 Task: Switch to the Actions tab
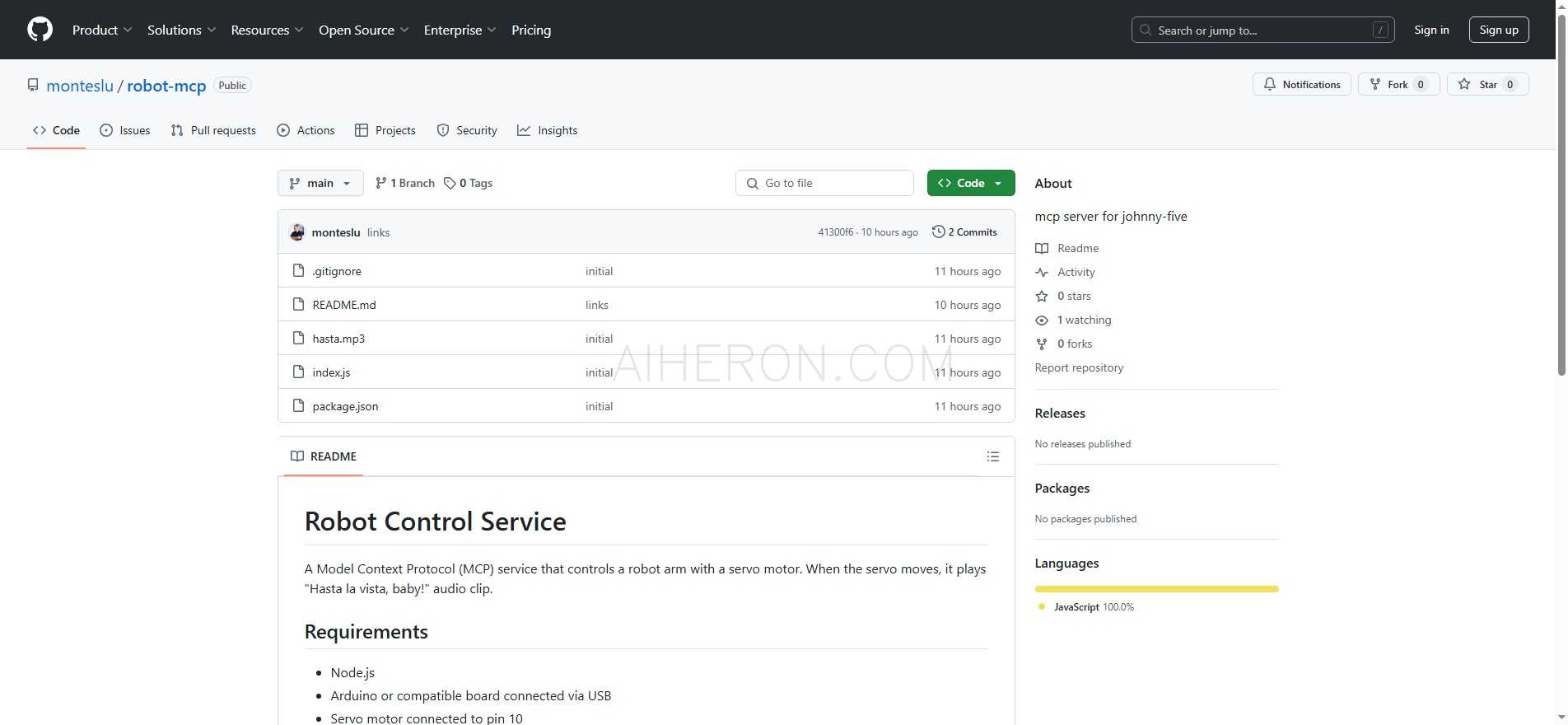(306, 130)
